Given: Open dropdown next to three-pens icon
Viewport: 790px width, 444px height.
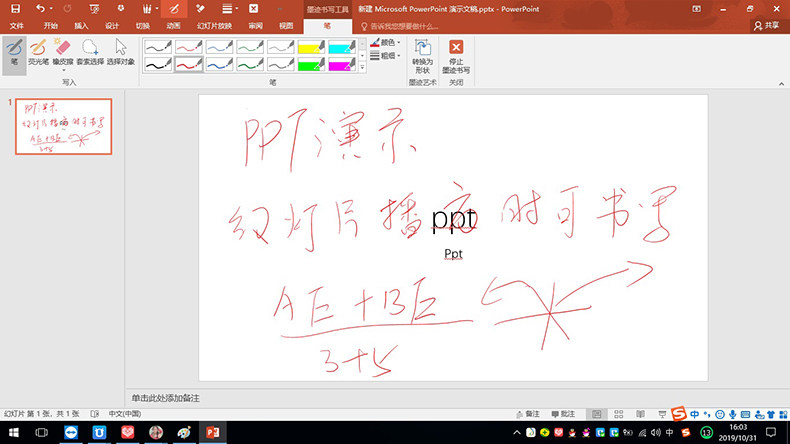Looking at the screenshot, I should coord(157,9).
